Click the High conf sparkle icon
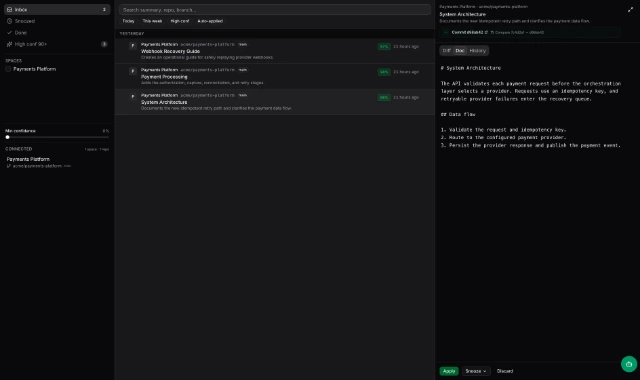Screen dimensions: 640x380 [x=9, y=44]
